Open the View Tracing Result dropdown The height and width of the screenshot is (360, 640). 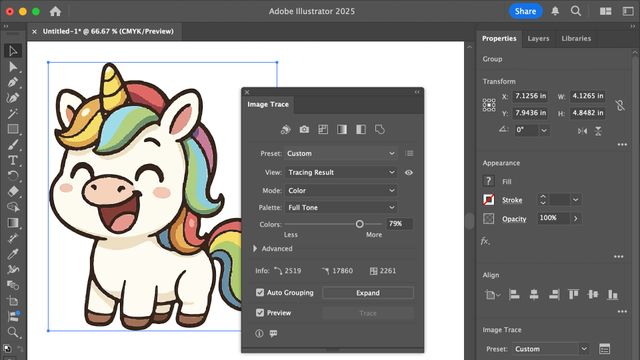tap(341, 172)
